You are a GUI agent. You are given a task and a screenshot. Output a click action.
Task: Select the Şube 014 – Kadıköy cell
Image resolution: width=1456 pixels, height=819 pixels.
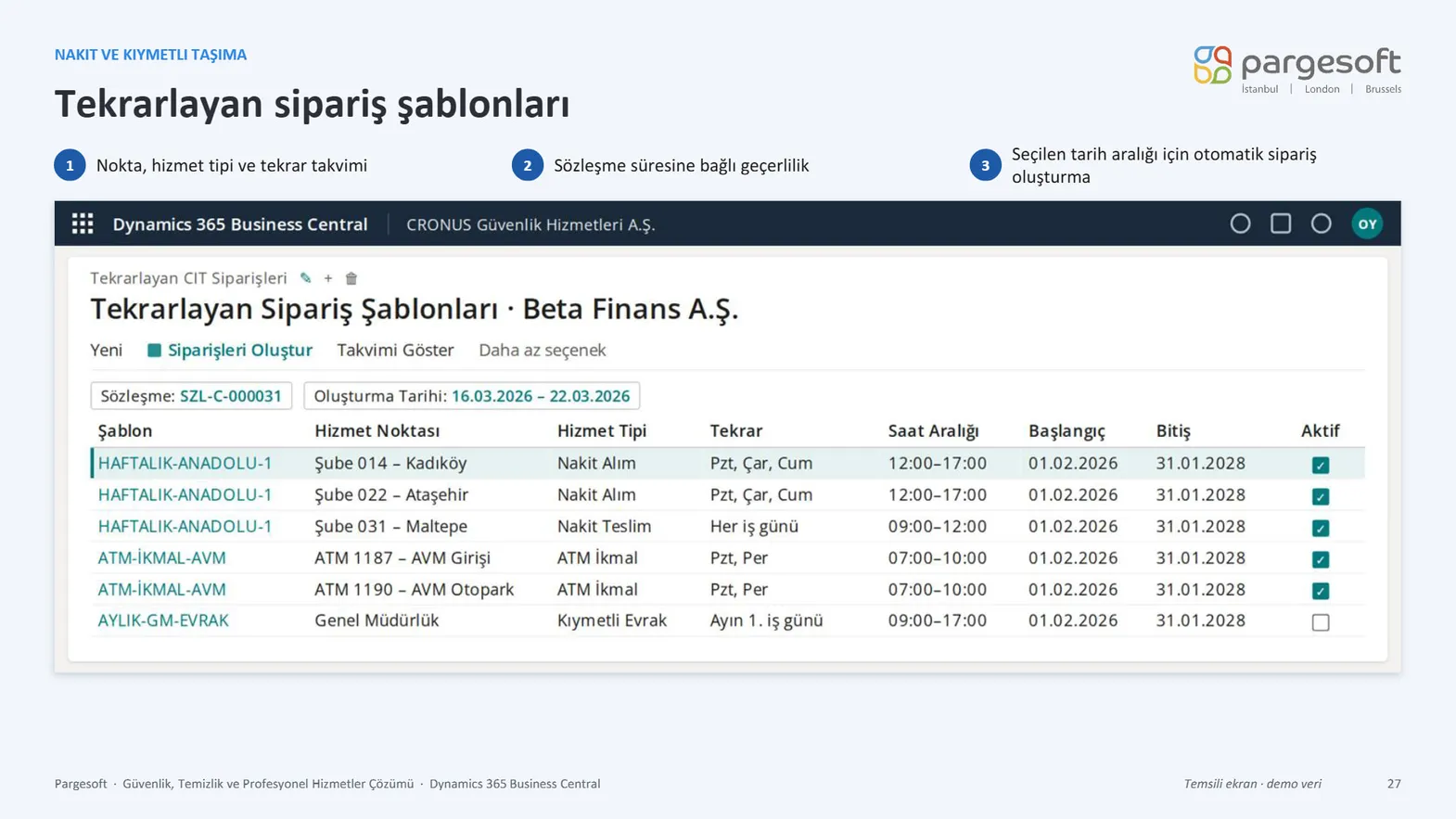[390, 463]
